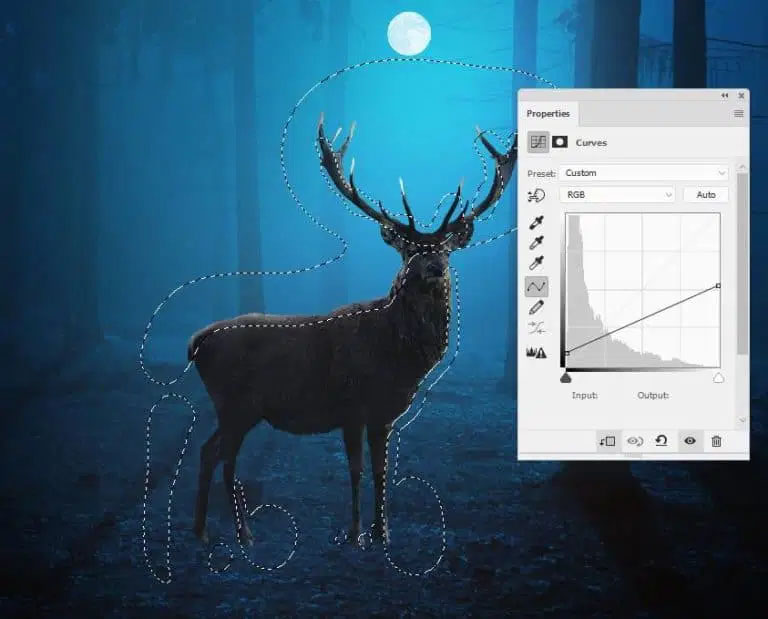Viewport: 768px width, 619px height.
Task: Click the Properties panel vertical scrollbar thumb
Action: 742,263
